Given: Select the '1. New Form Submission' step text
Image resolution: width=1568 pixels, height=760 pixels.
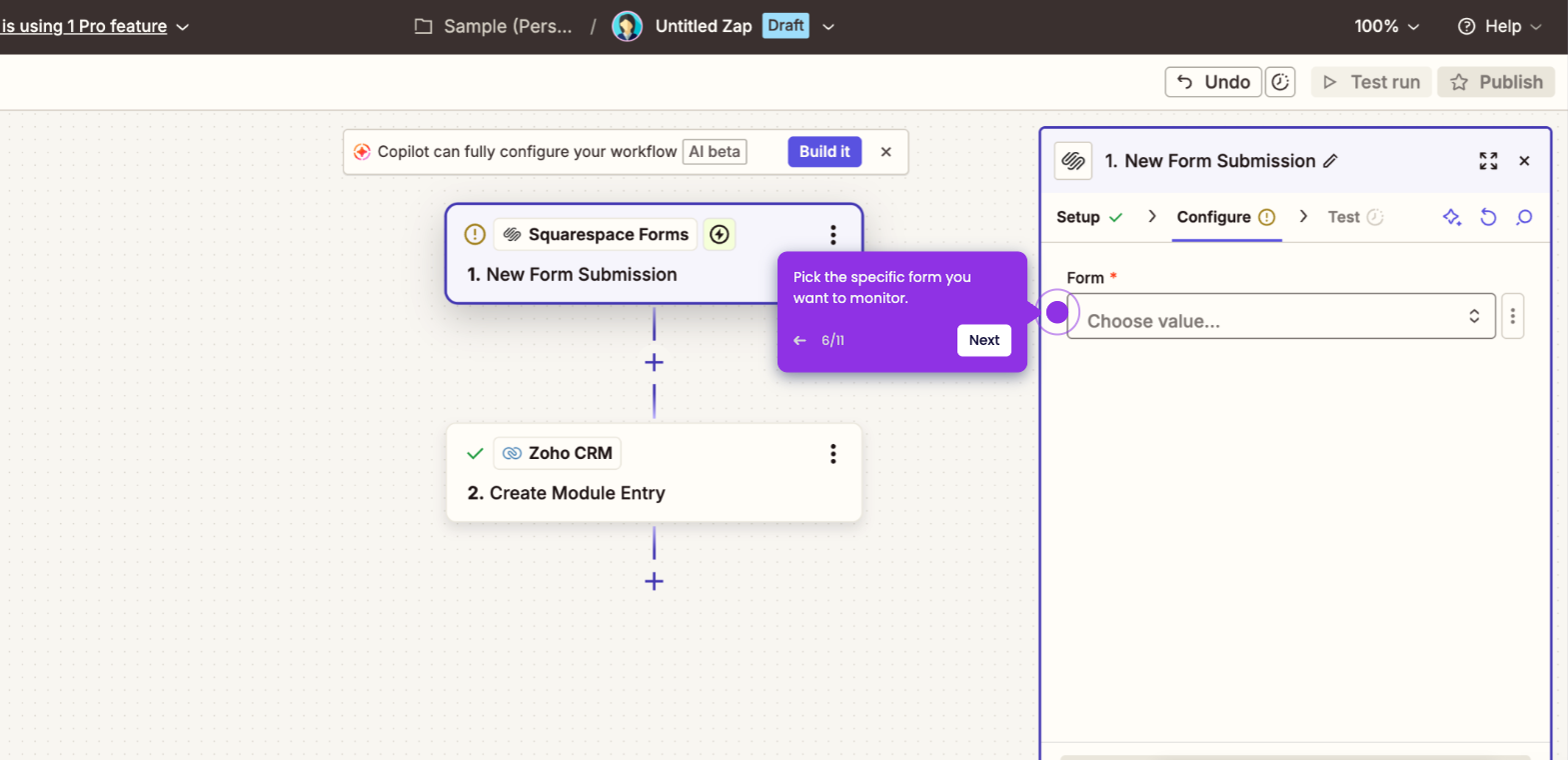Looking at the screenshot, I should (572, 274).
